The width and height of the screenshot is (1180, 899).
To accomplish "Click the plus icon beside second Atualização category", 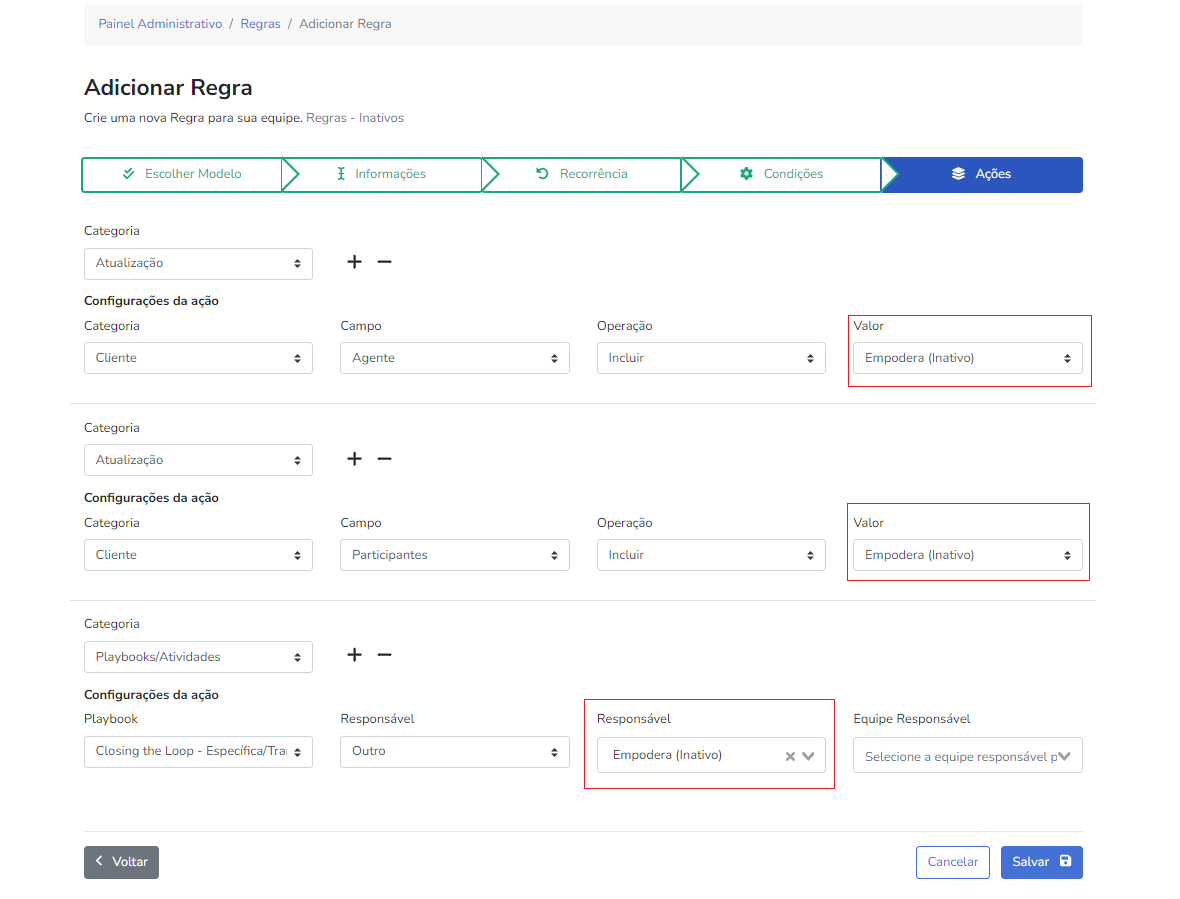I will [x=354, y=459].
